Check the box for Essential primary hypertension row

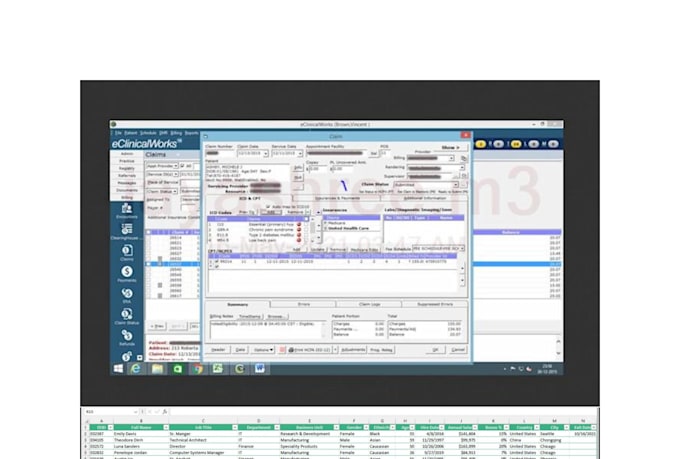(x=306, y=224)
